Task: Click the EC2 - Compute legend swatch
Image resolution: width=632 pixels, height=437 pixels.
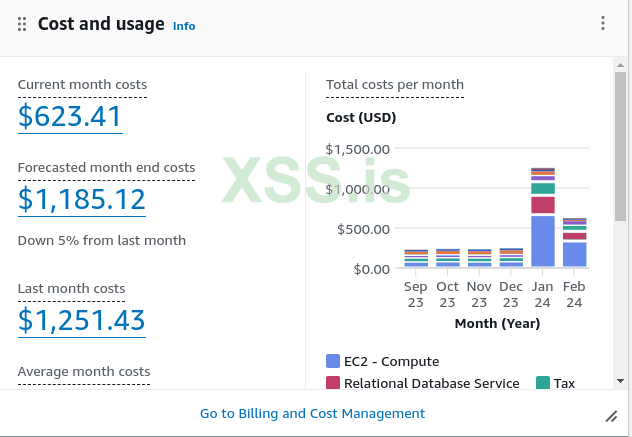Action: click(x=333, y=361)
